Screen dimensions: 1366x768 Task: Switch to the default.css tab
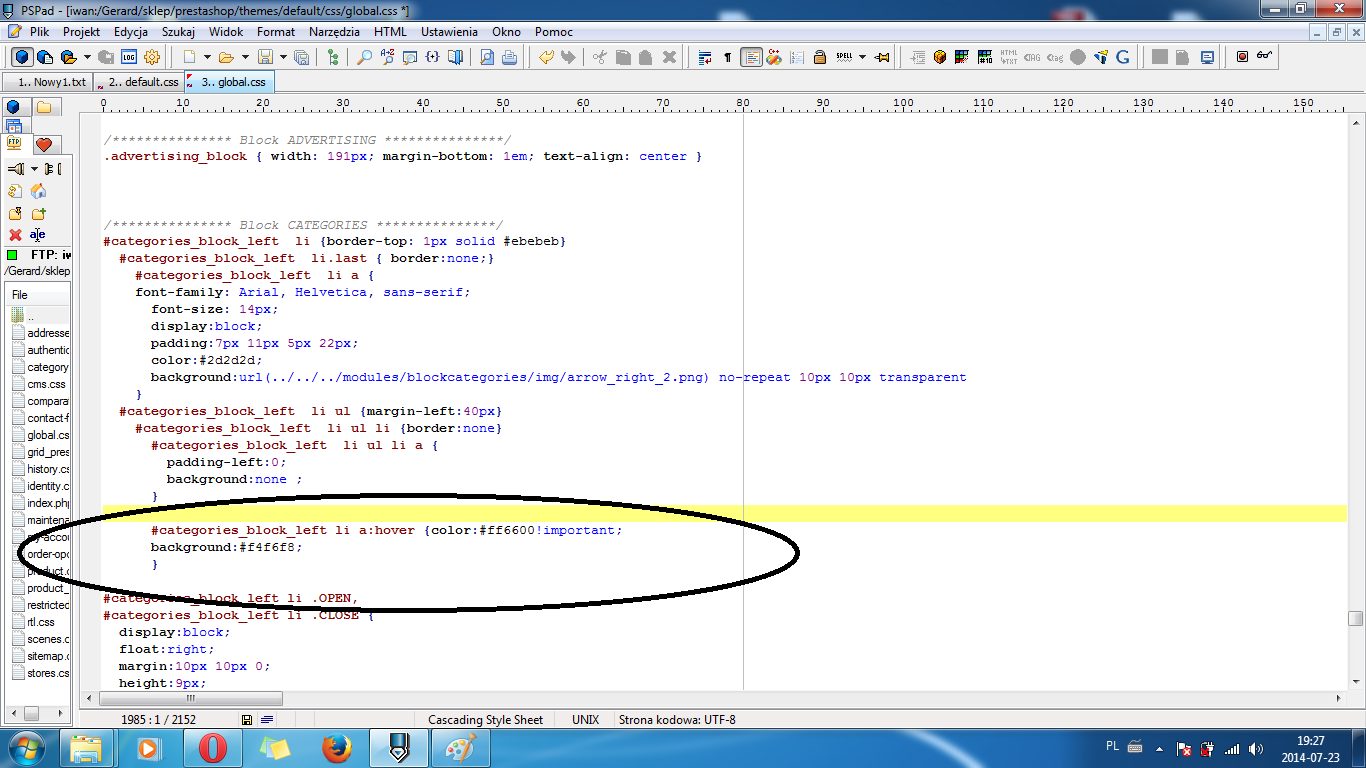[139, 82]
